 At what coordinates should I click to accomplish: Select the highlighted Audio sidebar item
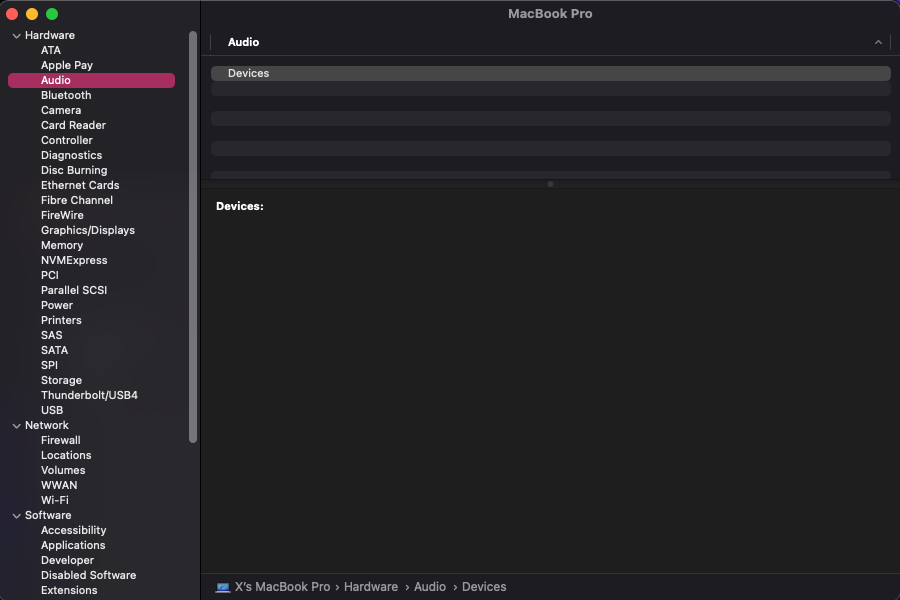coord(91,80)
